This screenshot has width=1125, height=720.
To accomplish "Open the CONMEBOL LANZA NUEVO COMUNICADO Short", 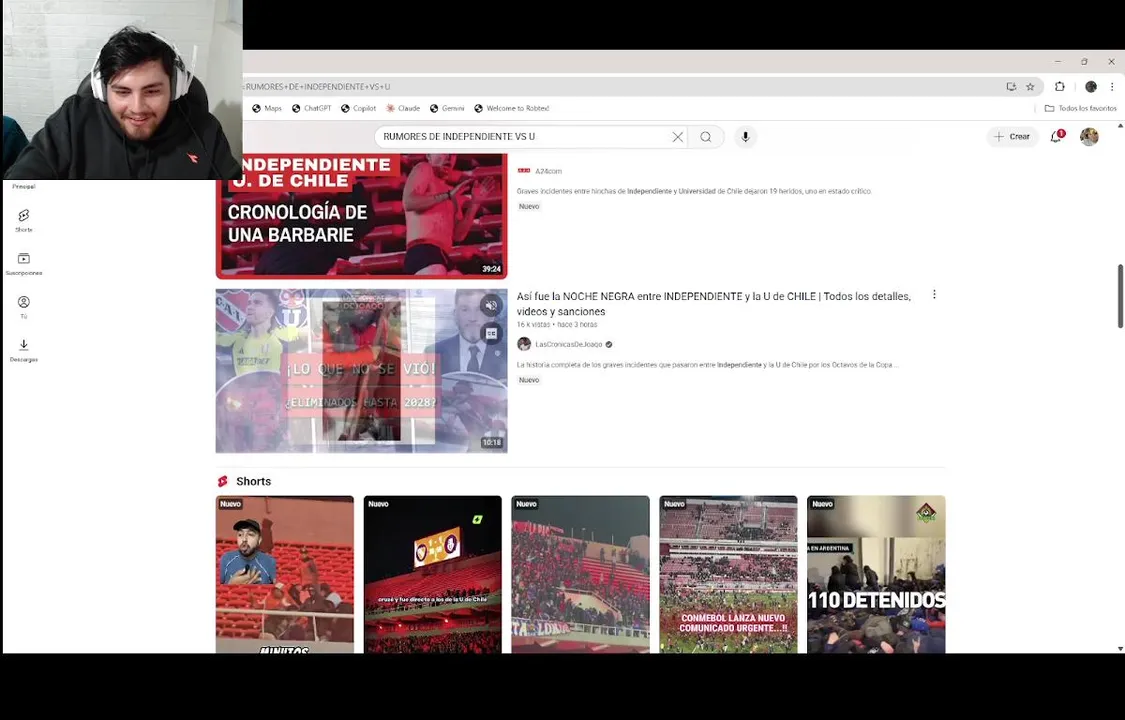I will 728,574.
